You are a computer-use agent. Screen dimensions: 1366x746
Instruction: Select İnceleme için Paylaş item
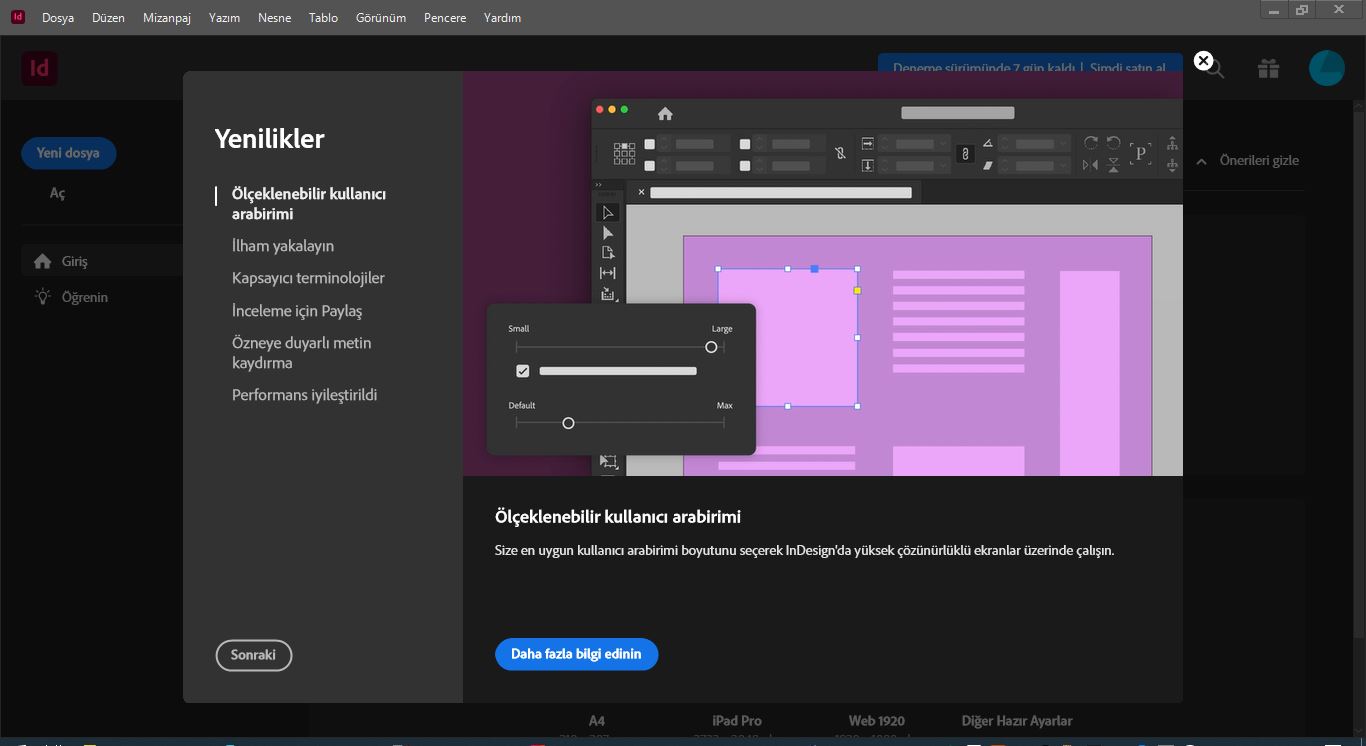[x=297, y=311]
